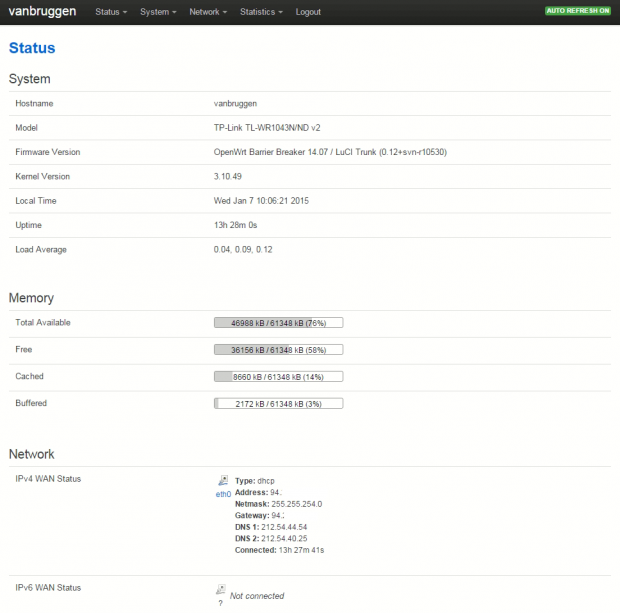Click the DNS 1 address 212.54.44.54
620x613 pixels.
tap(286, 527)
